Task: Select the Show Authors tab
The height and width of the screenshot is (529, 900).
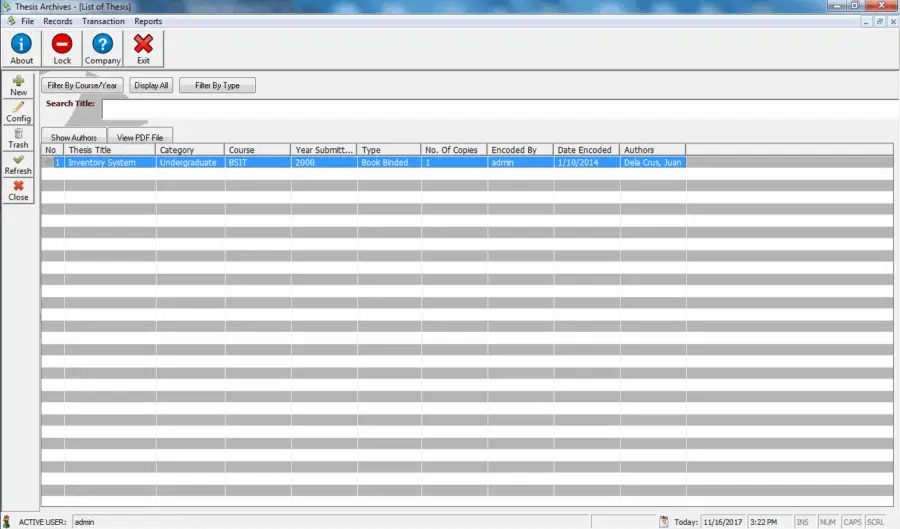Action: pyautogui.click(x=73, y=137)
